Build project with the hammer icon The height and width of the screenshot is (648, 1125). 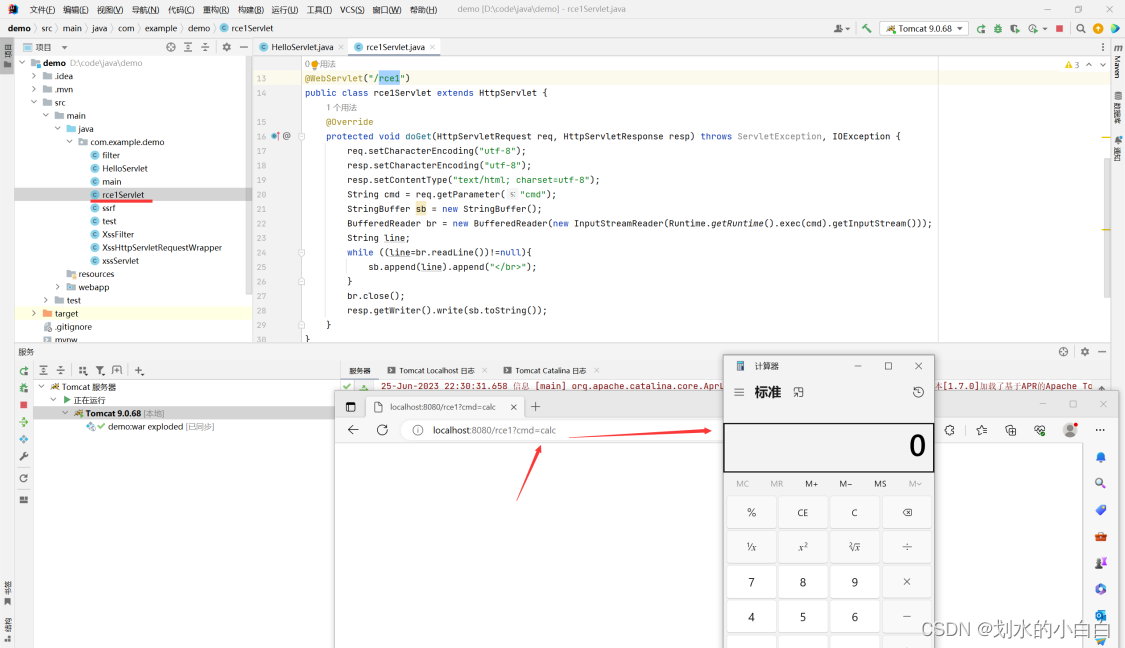[x=867, y=29]
